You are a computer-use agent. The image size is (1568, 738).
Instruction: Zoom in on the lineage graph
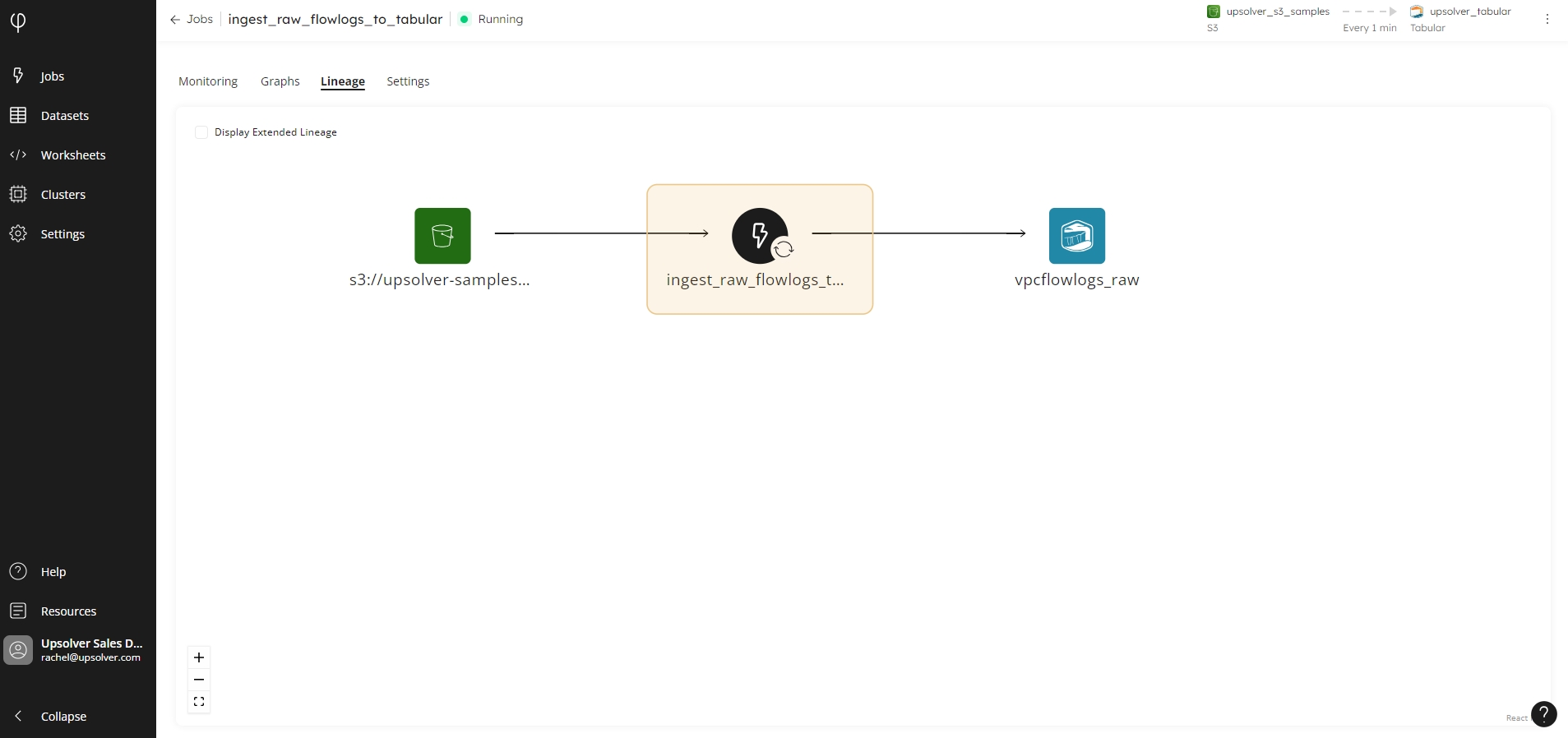[x=199, y=657]
